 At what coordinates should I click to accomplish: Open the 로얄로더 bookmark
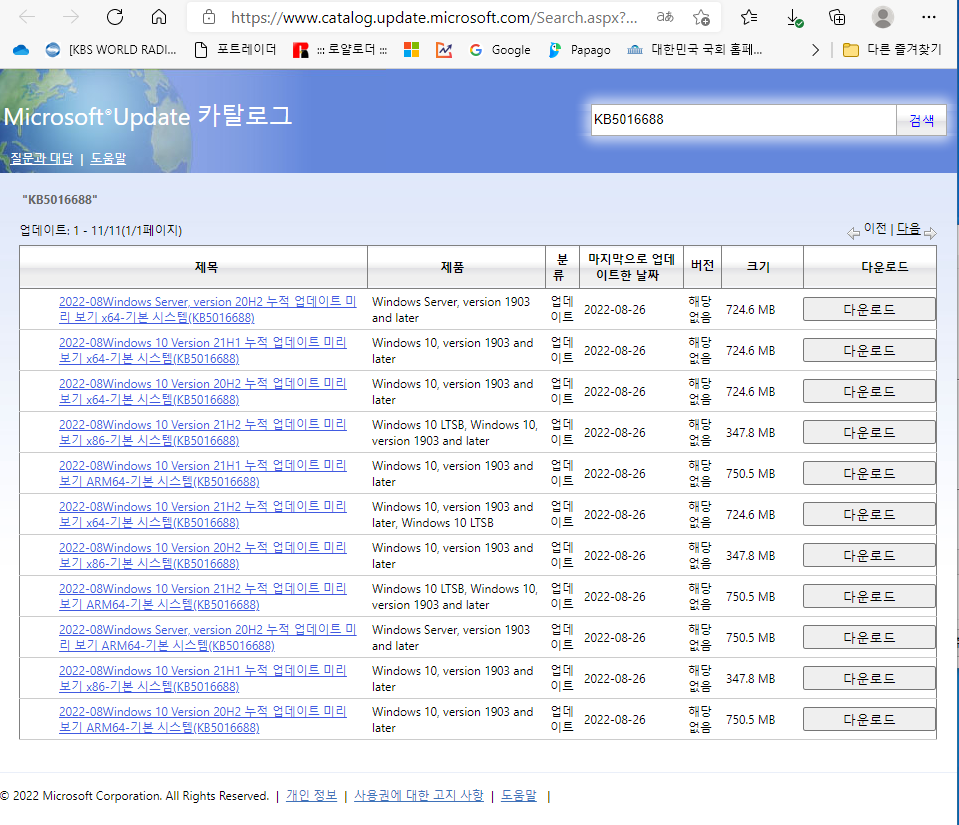point(340,50)
